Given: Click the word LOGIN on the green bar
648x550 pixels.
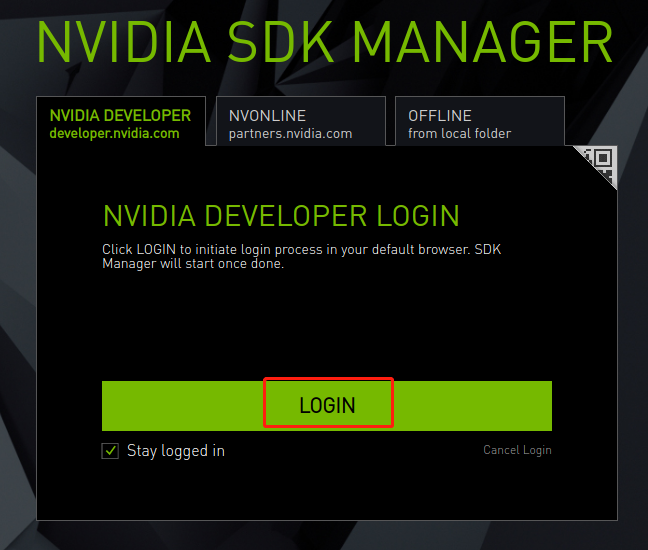Looking at the screenshot, I should [327, 405].
